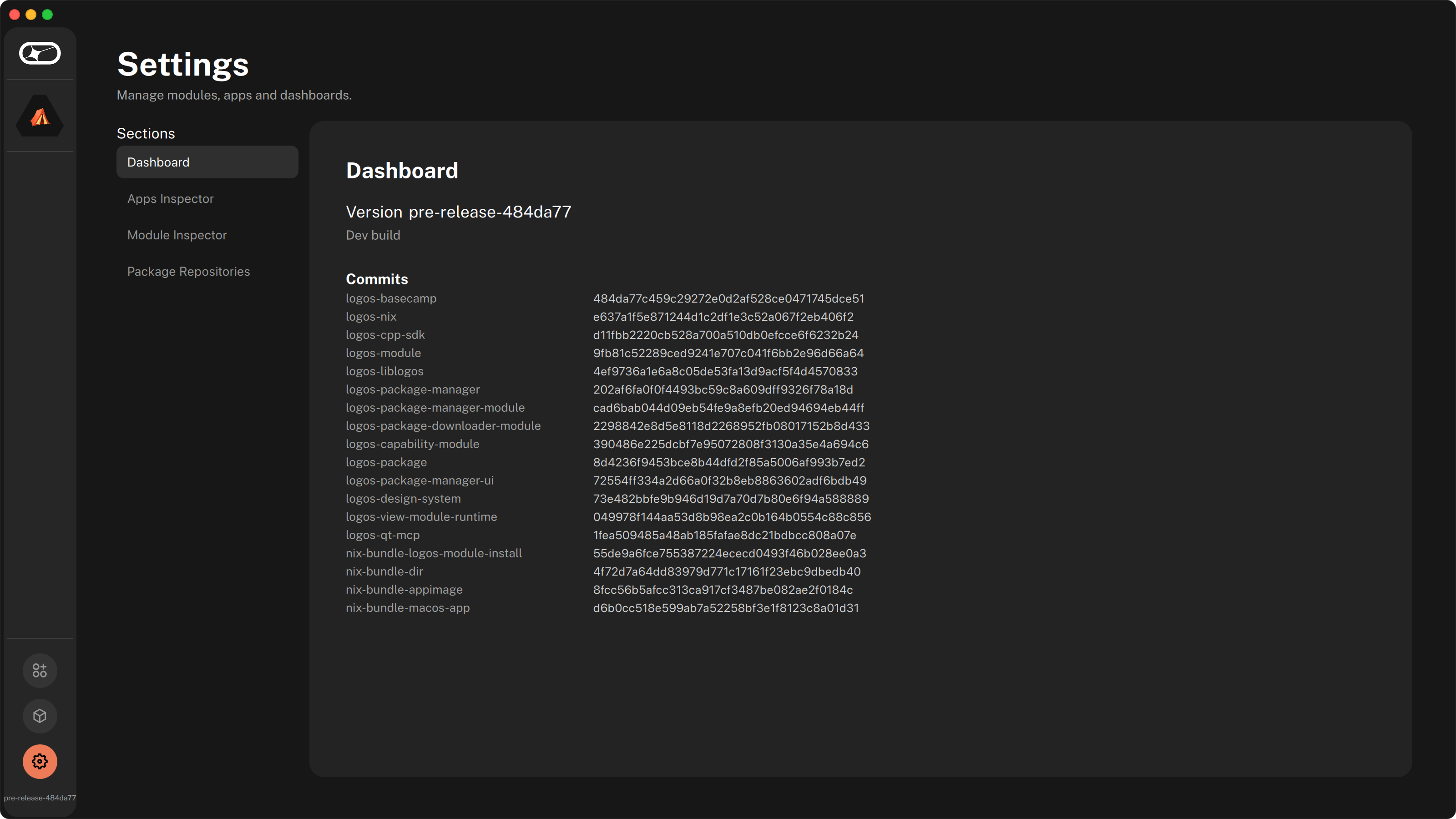Select the orange settings gear icon
Image resolution: width=1456 pixels, height=819 pixels.
click(x=40, y=761)
